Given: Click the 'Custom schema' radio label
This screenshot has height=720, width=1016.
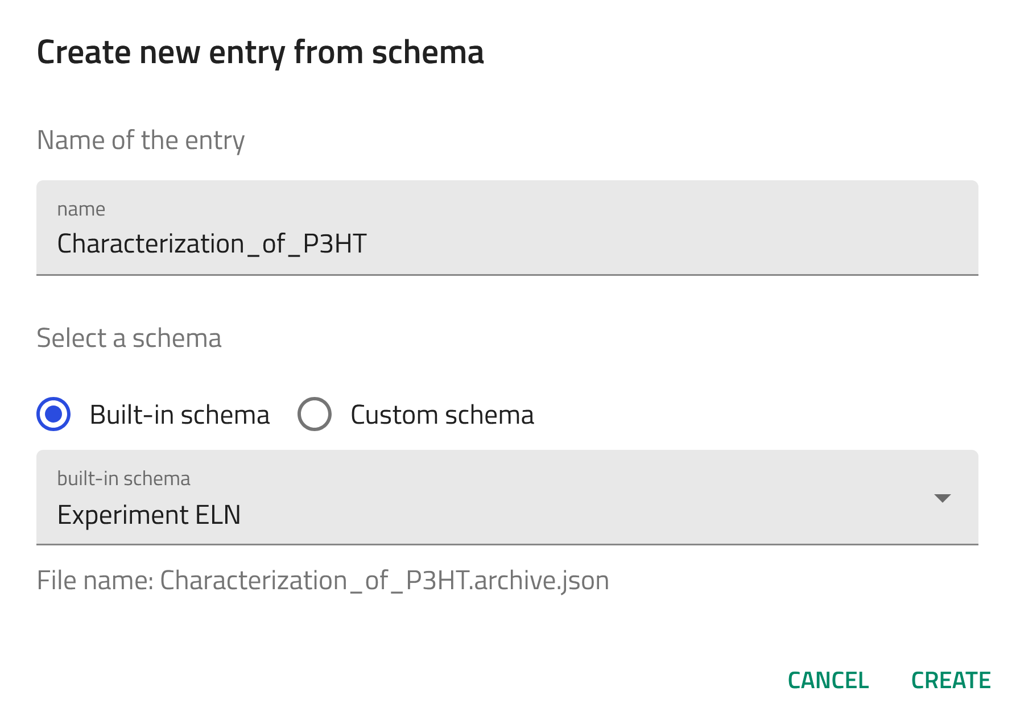Looking at the screenshot, I should point(441,415).
